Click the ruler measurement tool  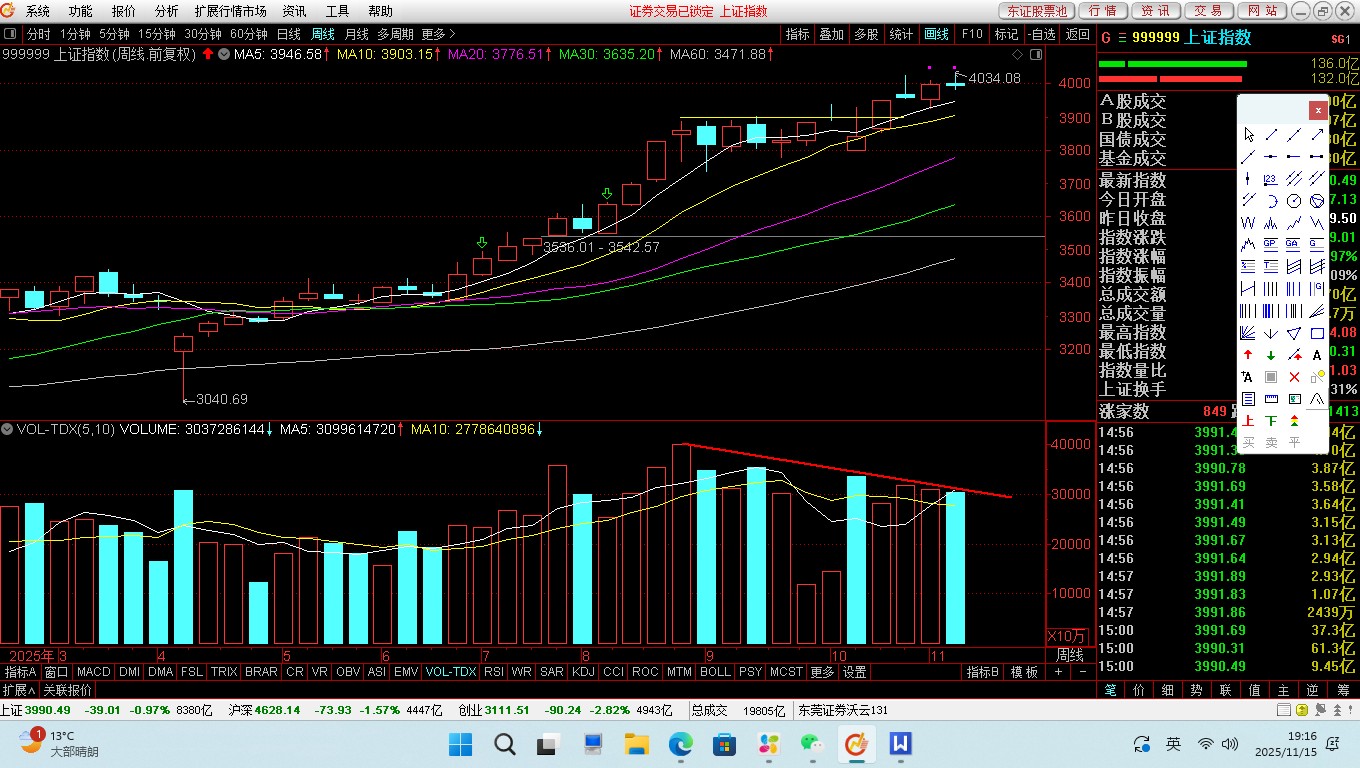[x=1271, y=399]
